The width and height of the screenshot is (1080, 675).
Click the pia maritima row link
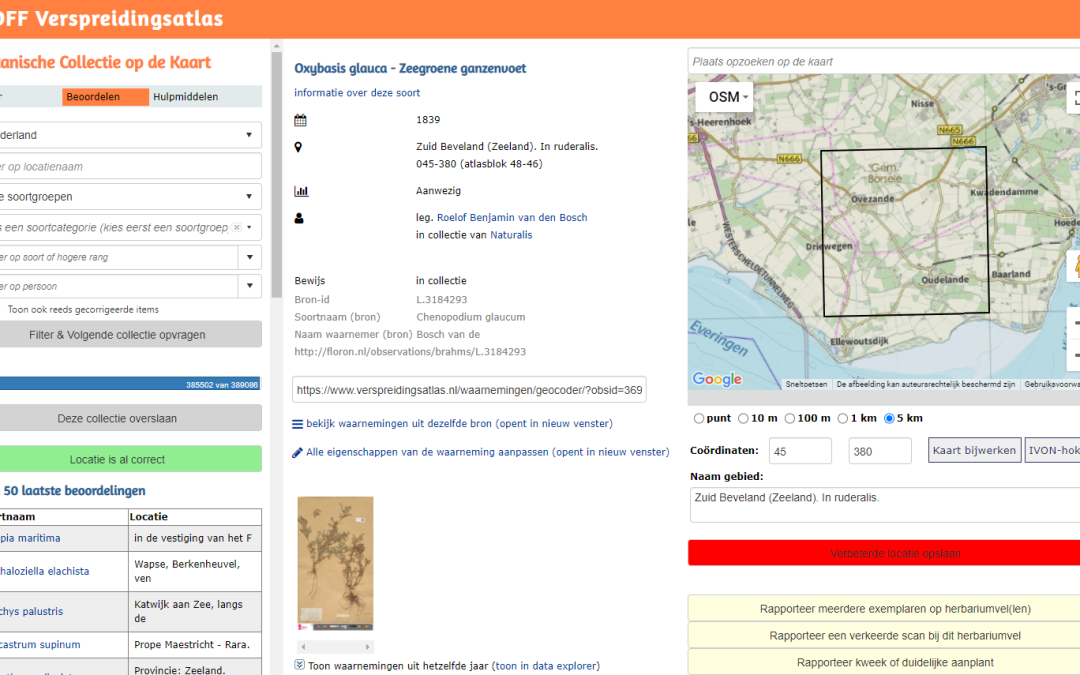[x=30, y=538]
